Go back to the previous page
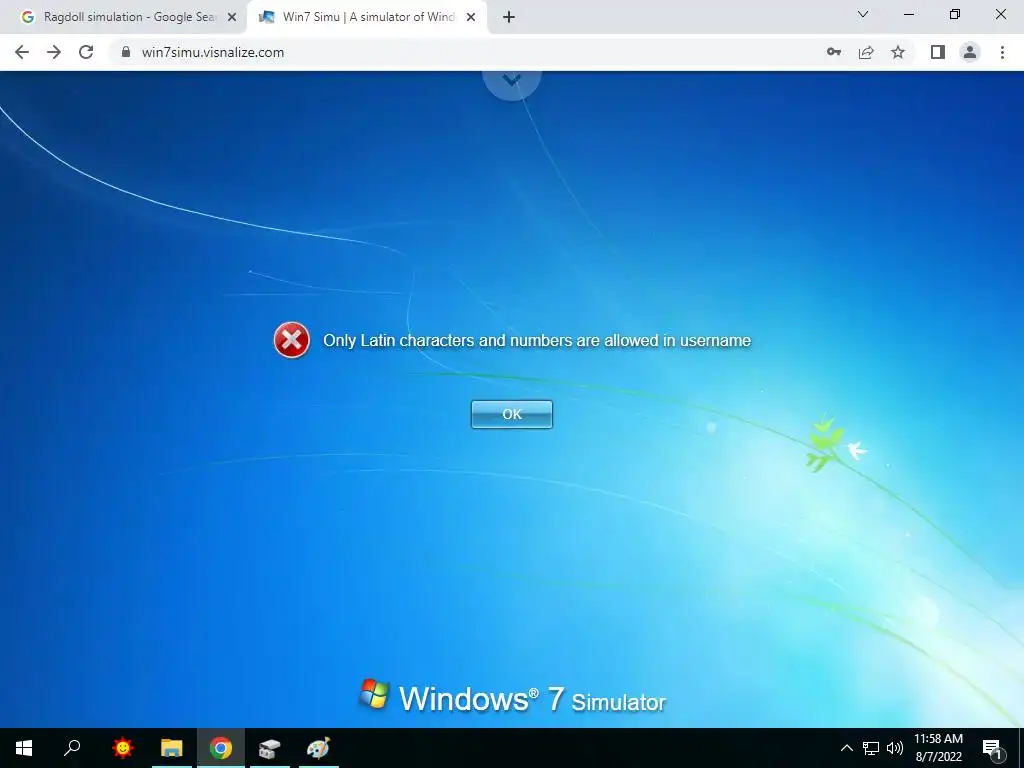Viewport: 1024px width, 768px height. point(22,52)
